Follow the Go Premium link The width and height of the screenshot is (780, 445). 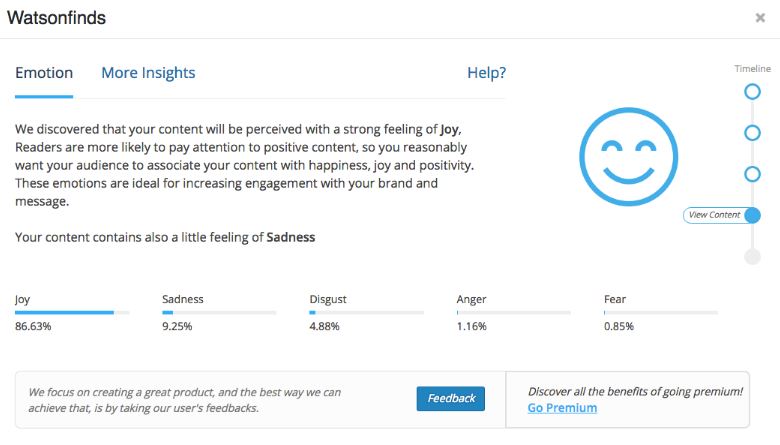coord(562,408)
